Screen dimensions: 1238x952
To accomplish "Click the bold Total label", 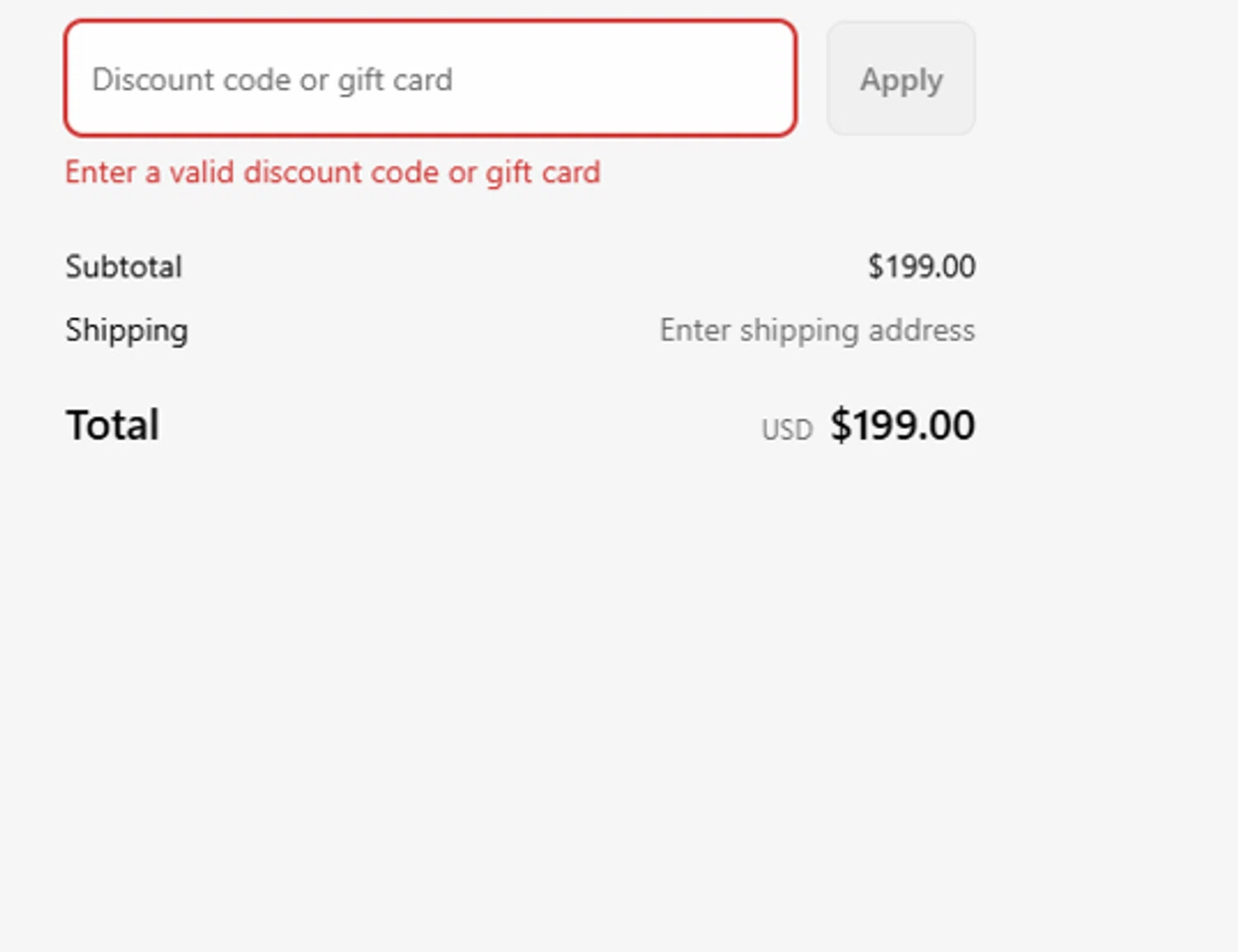I will (113, 425).
